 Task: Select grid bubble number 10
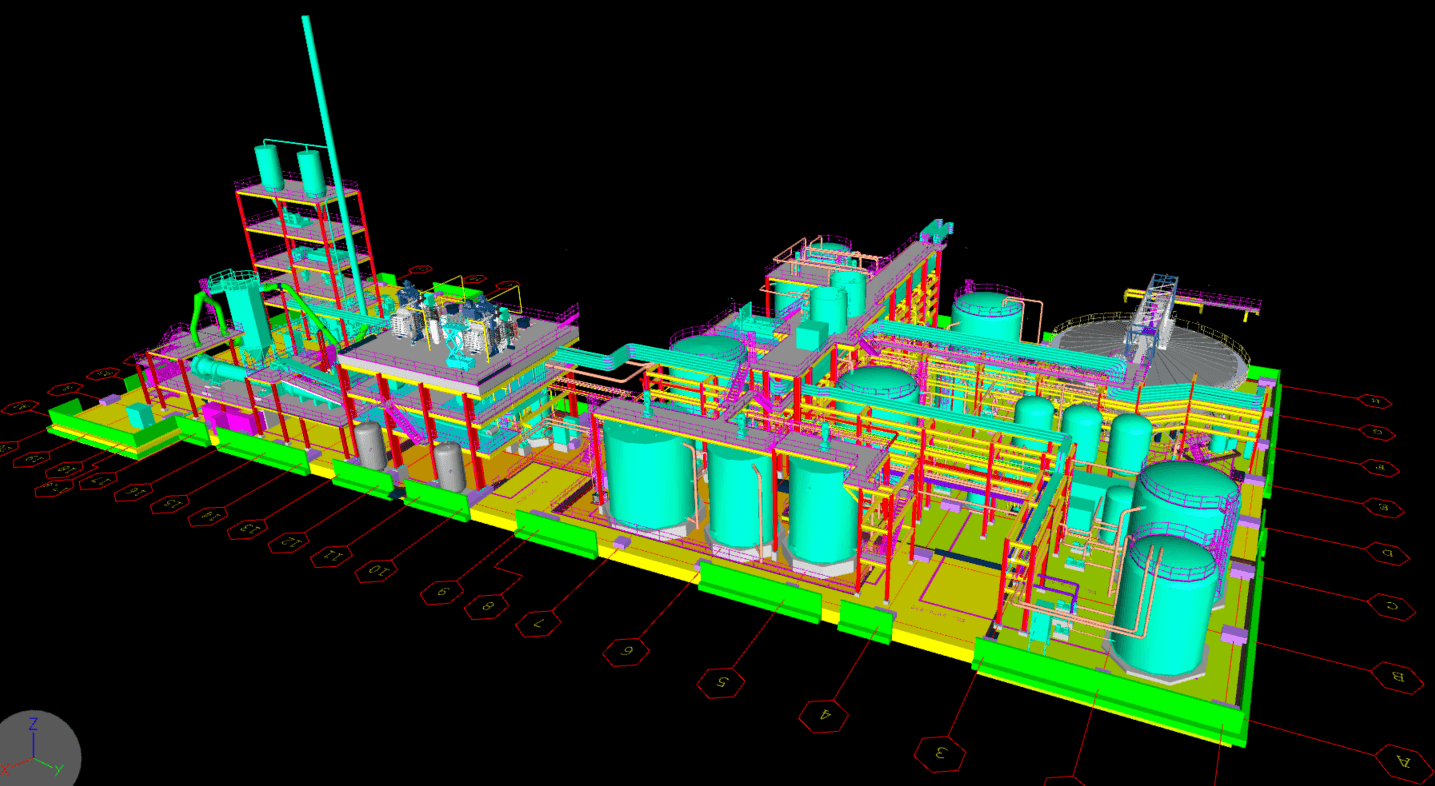(379, 571)
